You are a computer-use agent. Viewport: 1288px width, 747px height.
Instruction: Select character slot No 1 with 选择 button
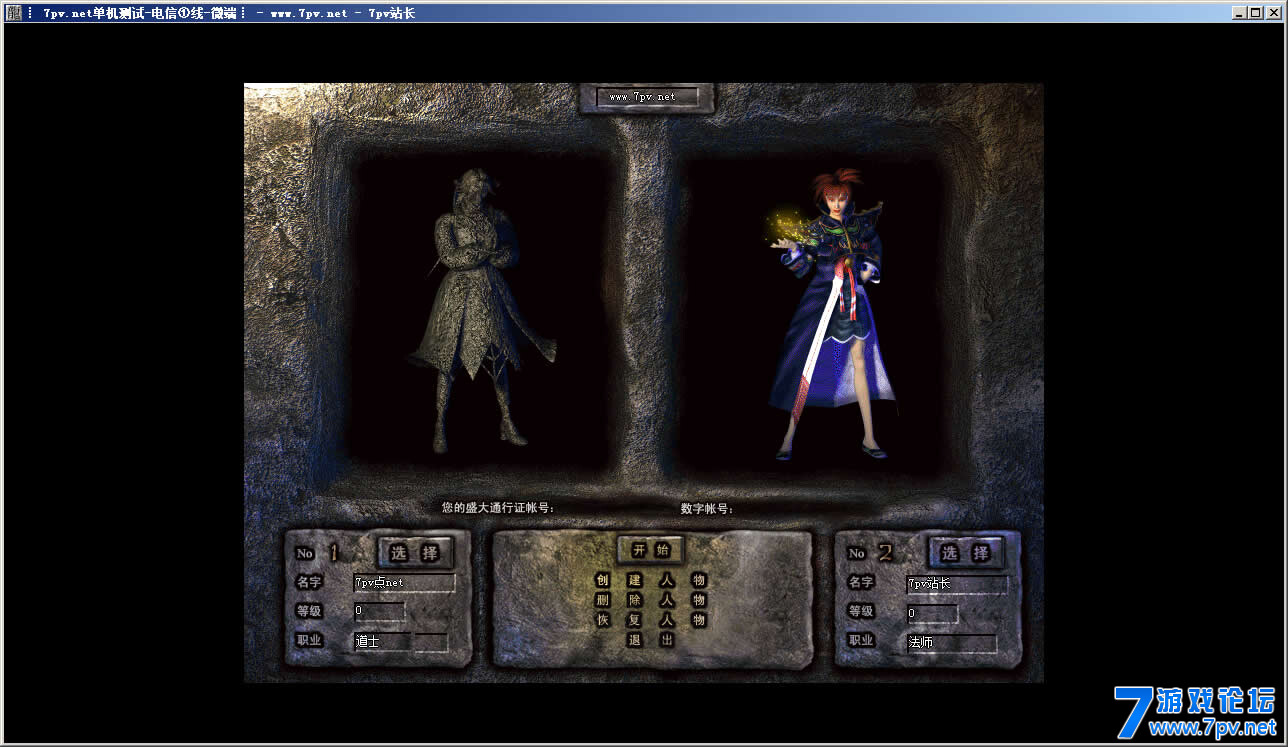coord(415,552)
